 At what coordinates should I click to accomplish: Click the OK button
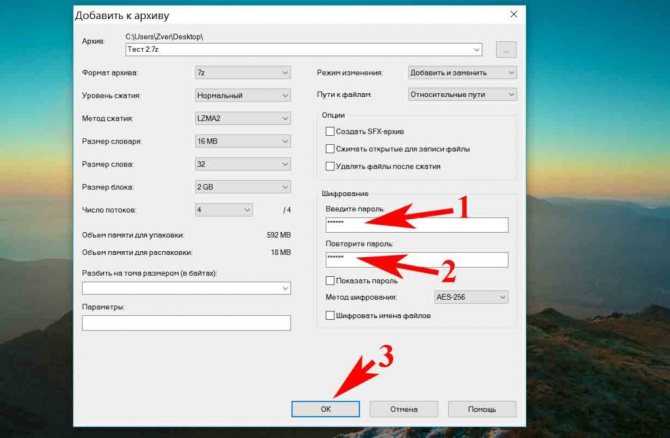pos(326,409)
